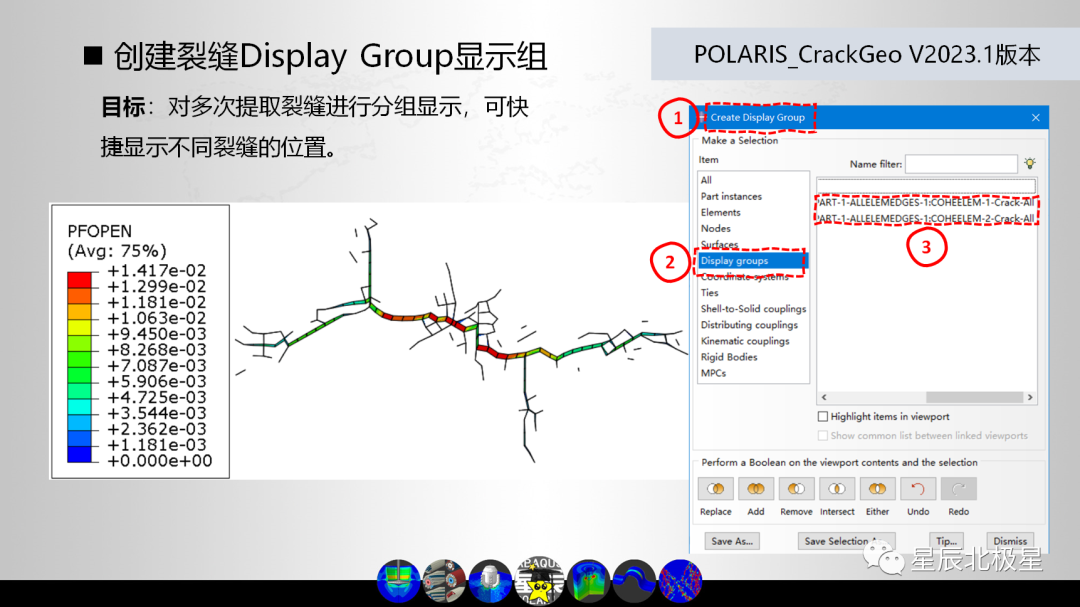
Task: Click the Add boolean operation icon
Action: coord(756,488)
